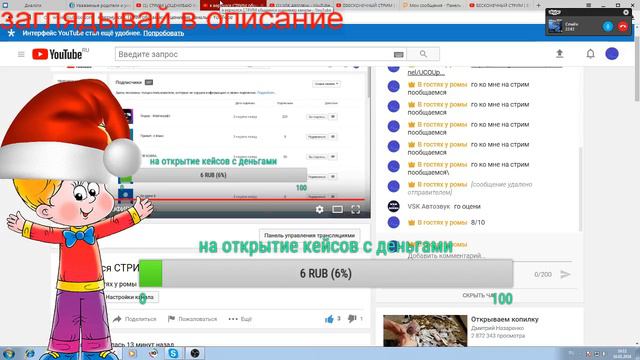
Task: Report the video with 'Пожаловаться' flag
Action: [x=192, y=319]
